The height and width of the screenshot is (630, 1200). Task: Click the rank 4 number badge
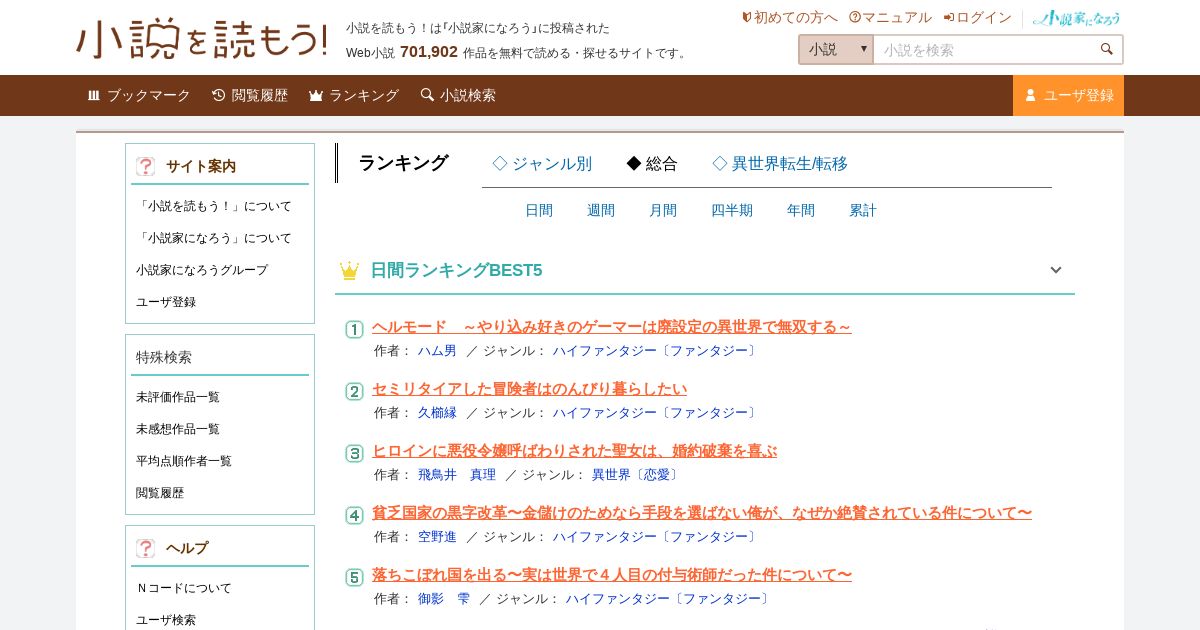[354, 515]
